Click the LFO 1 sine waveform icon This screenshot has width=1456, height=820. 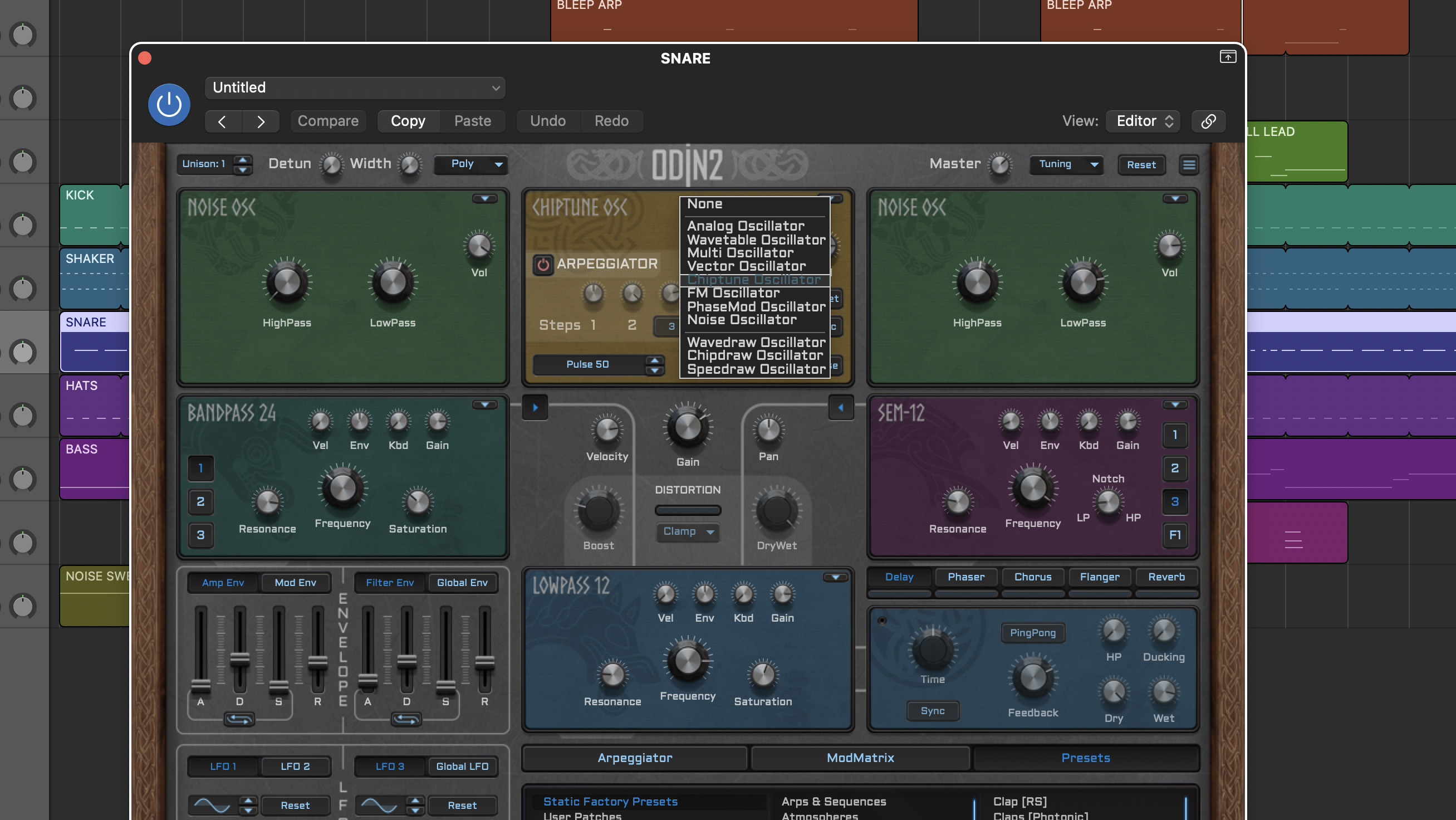213,805
